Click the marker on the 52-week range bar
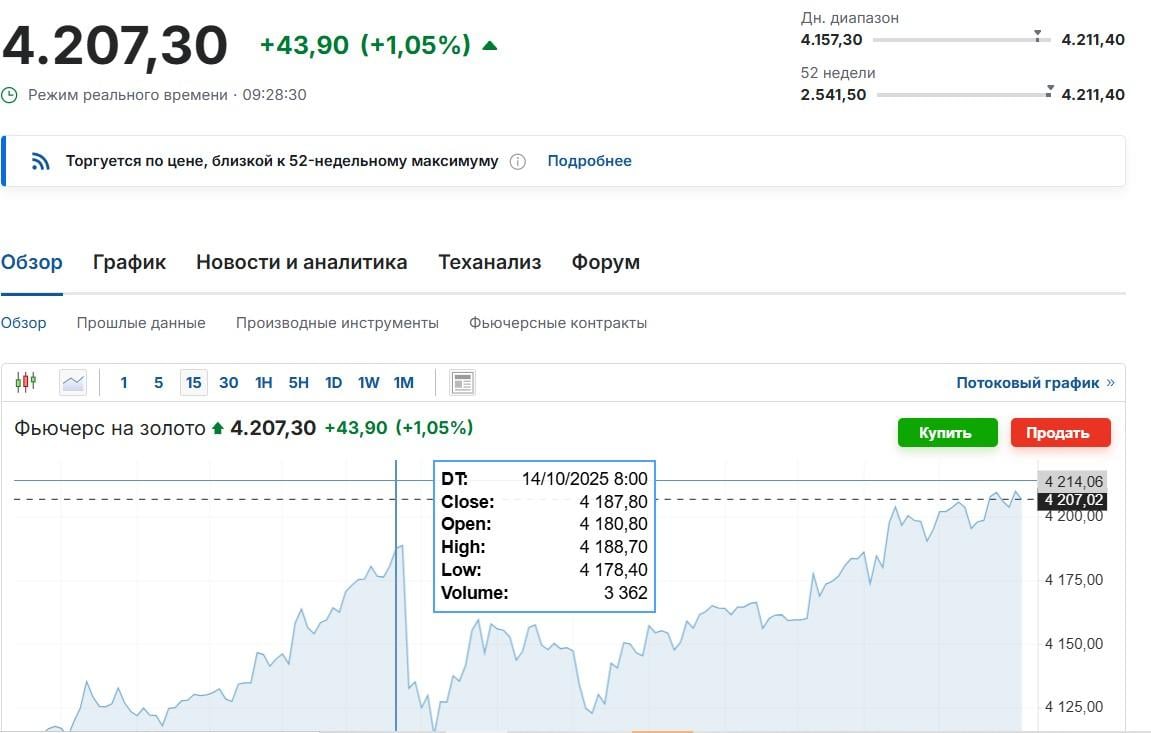Image resolution: width=1151 pixels, height=733 pixels. pos(1049,91)
